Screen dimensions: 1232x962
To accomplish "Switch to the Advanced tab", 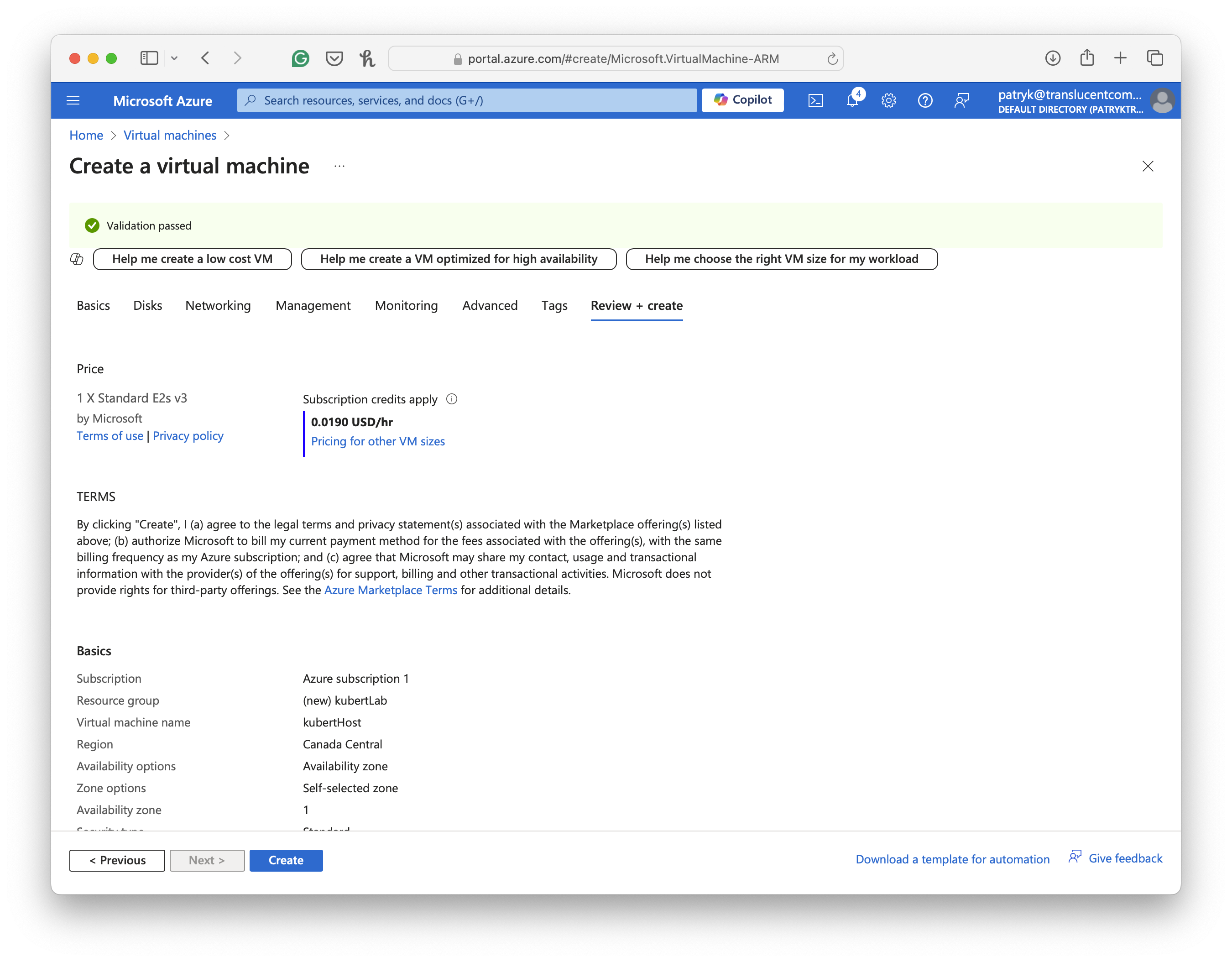I will (490, 305).
